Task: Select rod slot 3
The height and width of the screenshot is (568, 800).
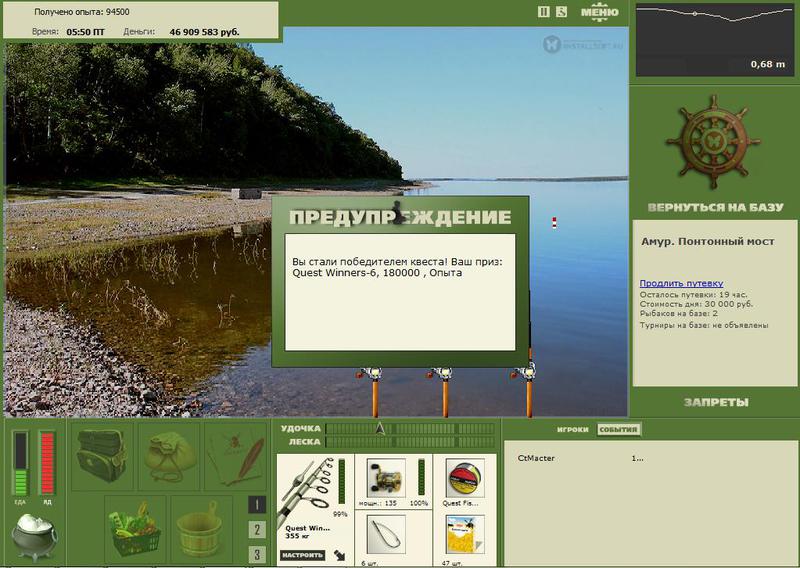Action: [257, 555]
